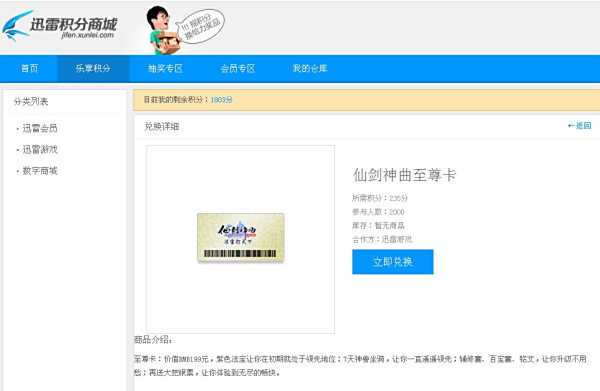This screenshot has height=391, width=600.
Task: Click the 参与人数：2000 text
Action: (378, 212)
